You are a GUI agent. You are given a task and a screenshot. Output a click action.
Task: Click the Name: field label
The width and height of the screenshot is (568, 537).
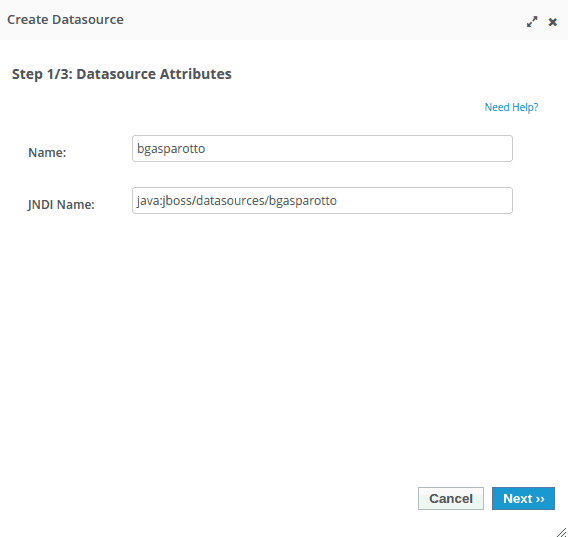(47, 153)
